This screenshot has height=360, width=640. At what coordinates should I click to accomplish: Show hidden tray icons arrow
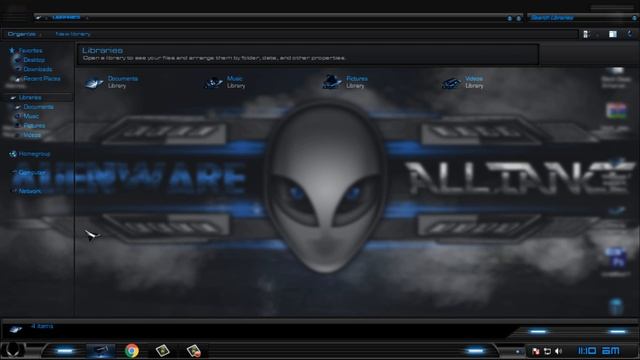[x=518, y=351]
